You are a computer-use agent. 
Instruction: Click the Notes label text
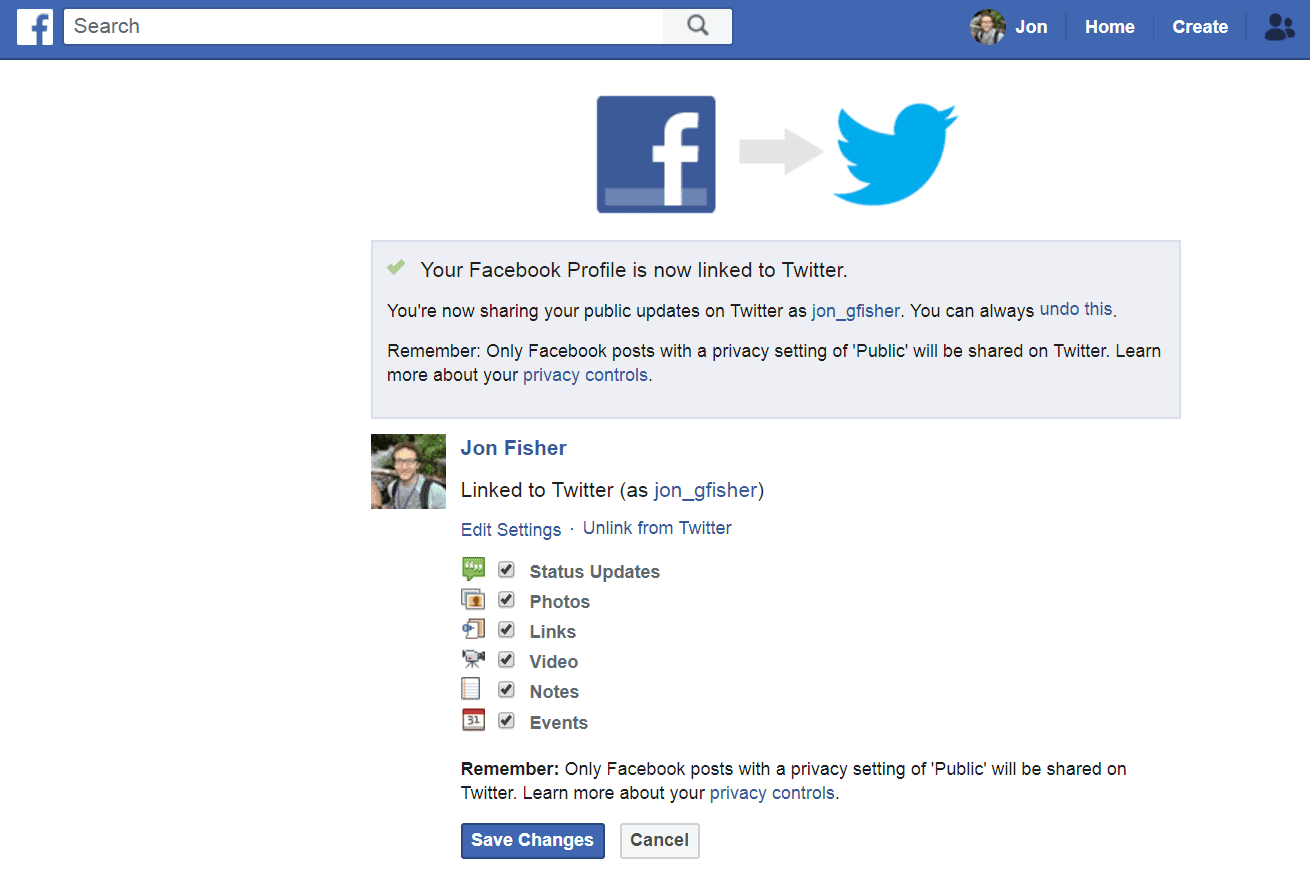coord(554,692)
